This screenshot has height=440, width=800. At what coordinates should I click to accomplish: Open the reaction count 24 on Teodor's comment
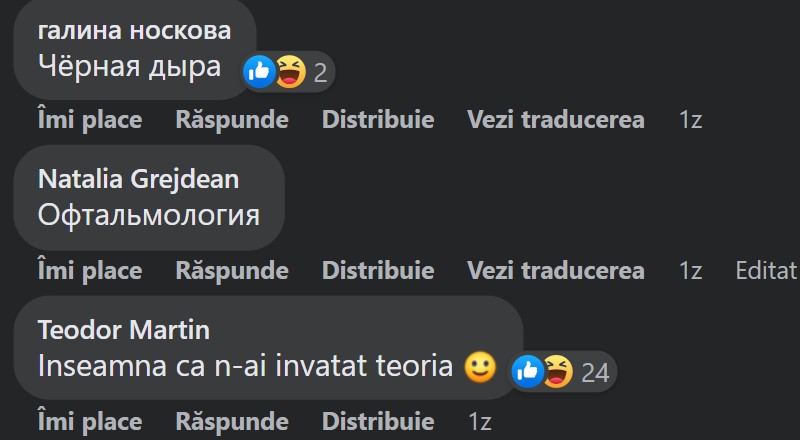[x=595, y=373]
